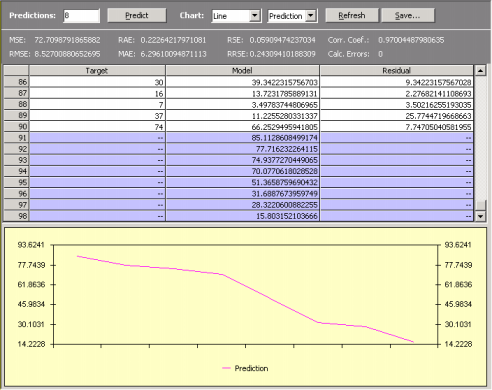
Task: Click Residual cell 25.7744719668663
Action: click(x=396, y=116)
